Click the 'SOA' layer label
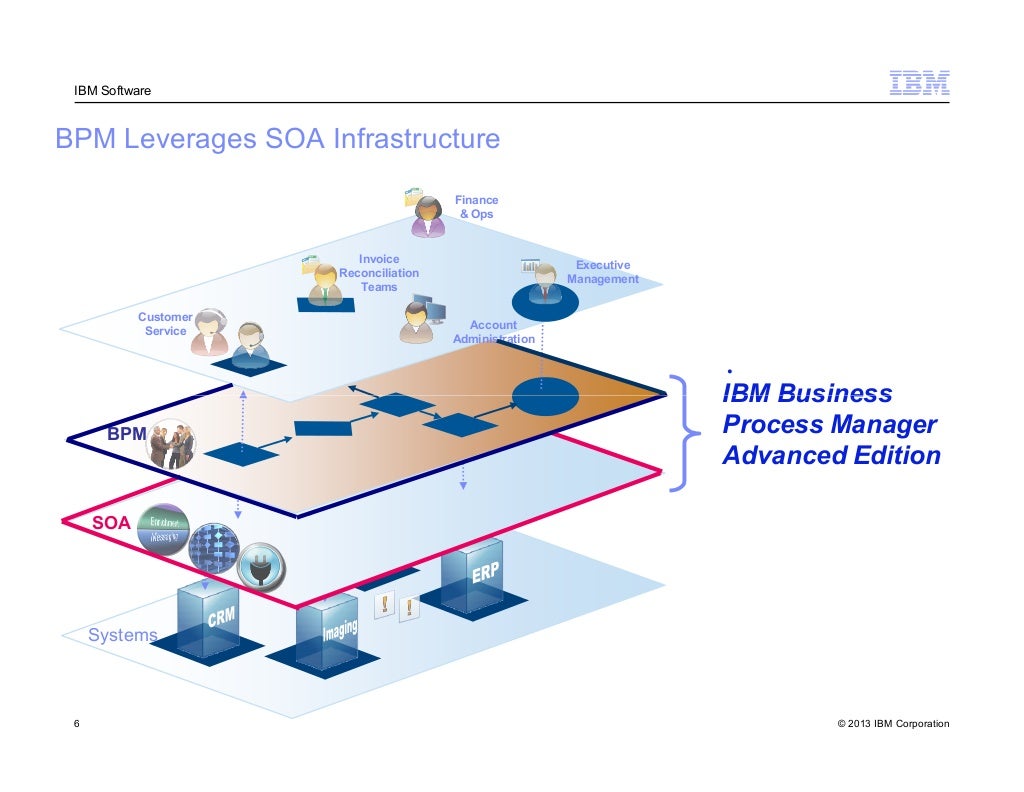The image size is (1024, 792). point(111,523)
